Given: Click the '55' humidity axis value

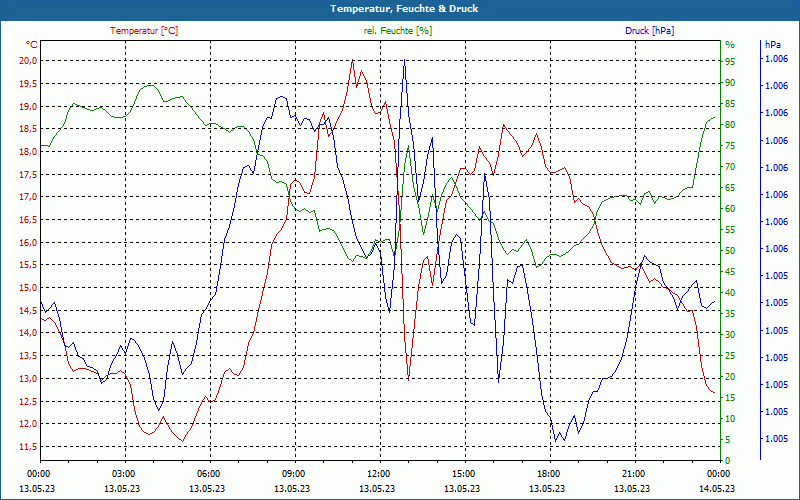Looking at the screenshot, I should (730, 230).
